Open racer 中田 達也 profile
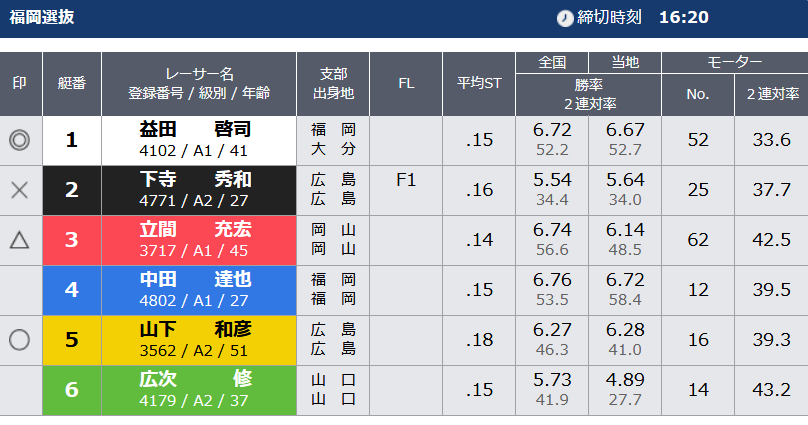Screen dimensions: 808x425 click(195, 279)
